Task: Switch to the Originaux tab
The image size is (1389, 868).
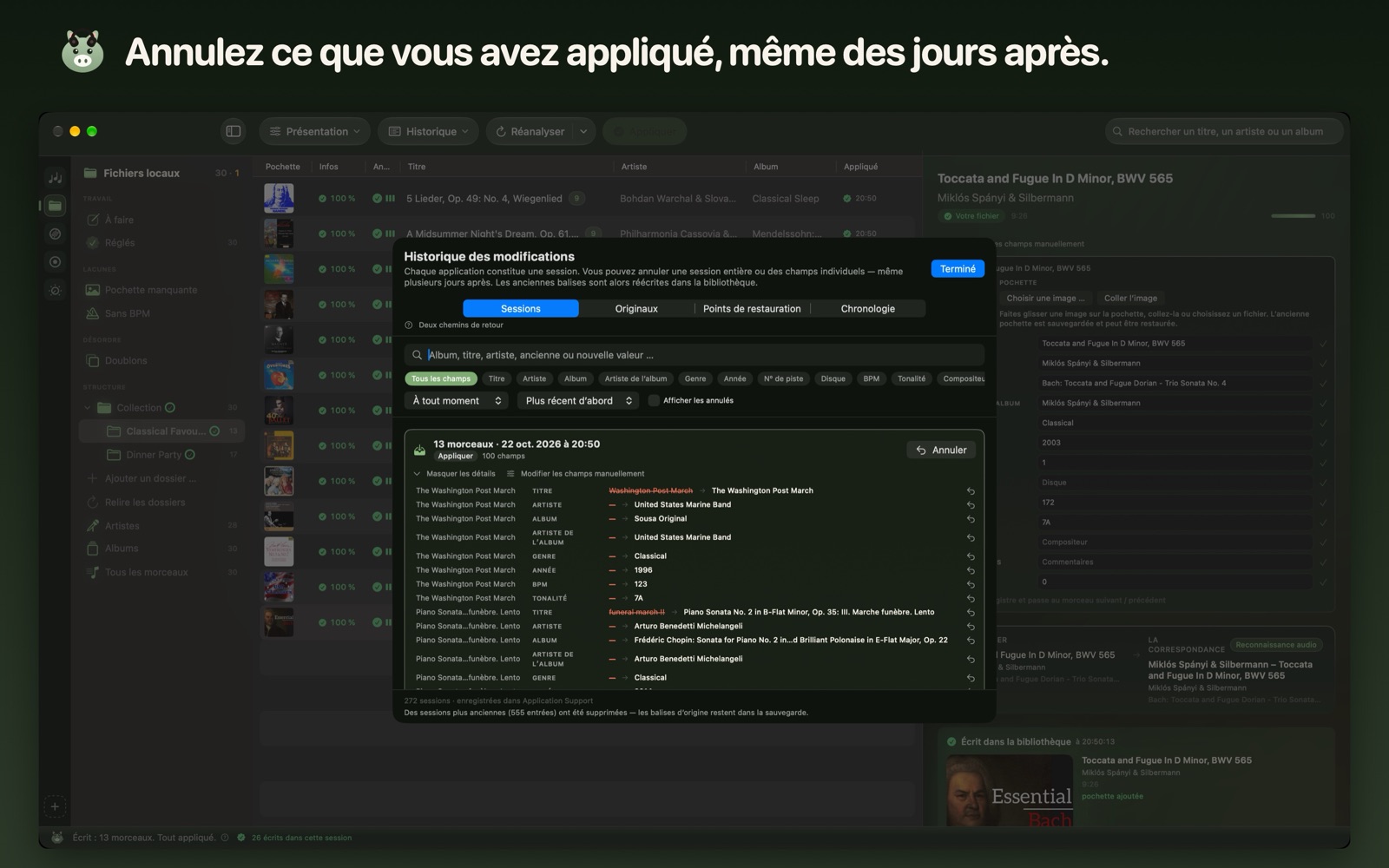Action: pyautogui.click(x=636, y=309)
